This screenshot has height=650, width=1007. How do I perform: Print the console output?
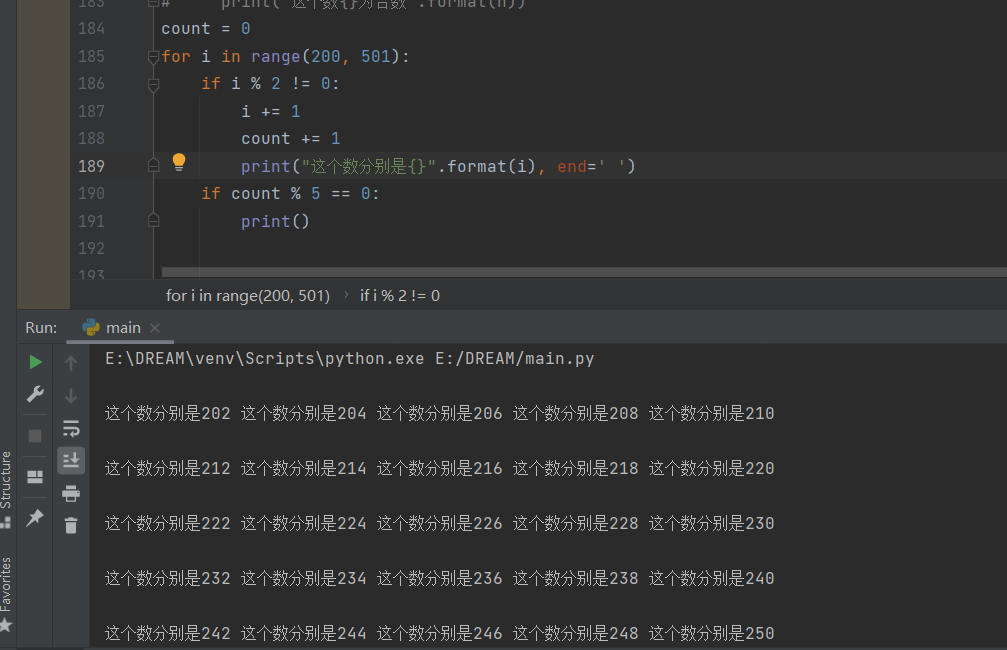[71, 493]
